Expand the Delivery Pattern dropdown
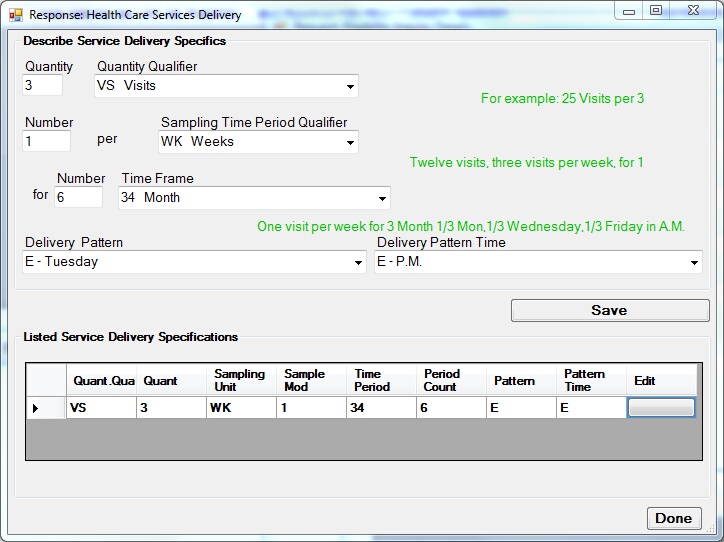The height and width of the screenshot is (542, 724). point(358,263)
